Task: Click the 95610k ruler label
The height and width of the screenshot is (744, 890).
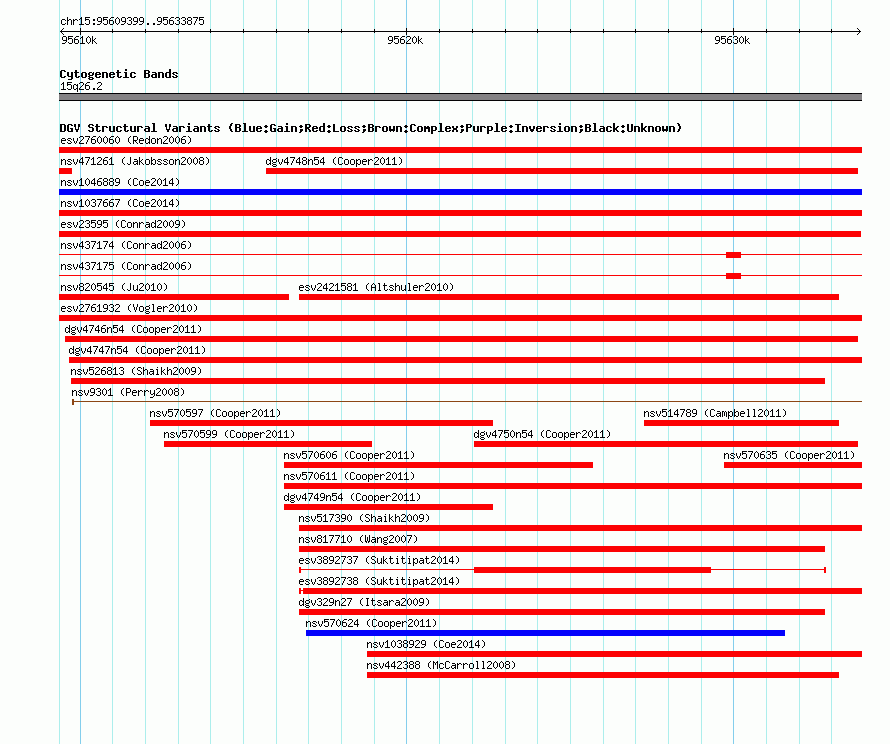Action: point(79,40)
